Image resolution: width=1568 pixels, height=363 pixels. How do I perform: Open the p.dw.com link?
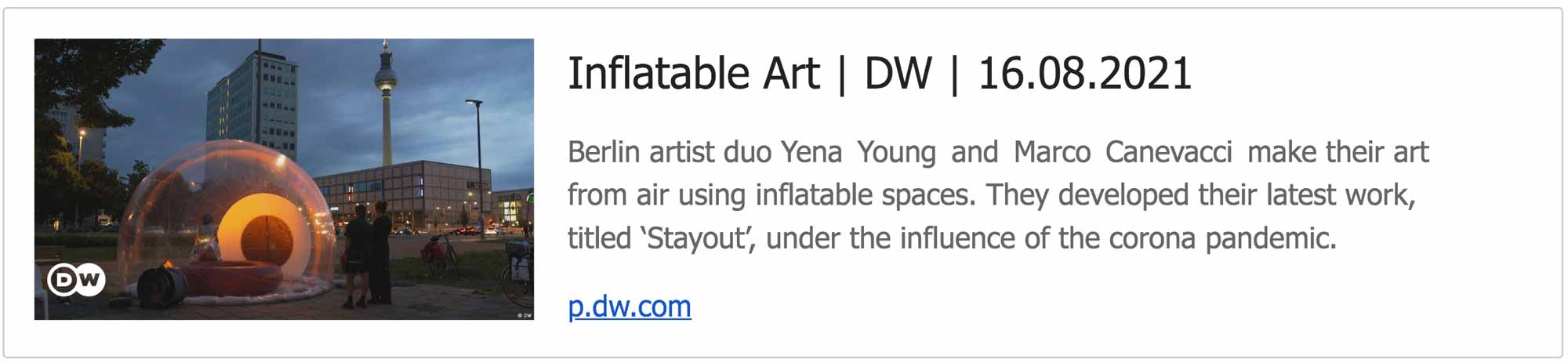pyautogui.click(x=629, y=307)
